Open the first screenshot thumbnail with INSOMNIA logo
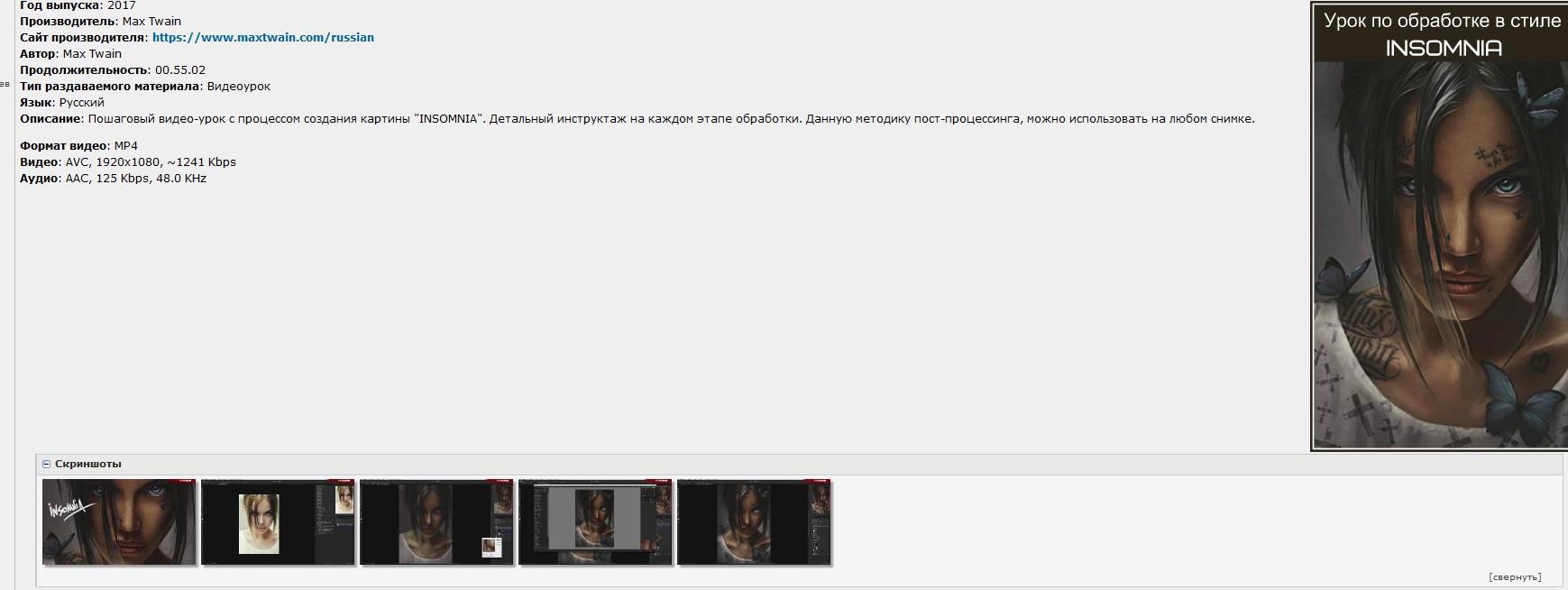This screenshot has width=1568, height=590. (119, 522)
